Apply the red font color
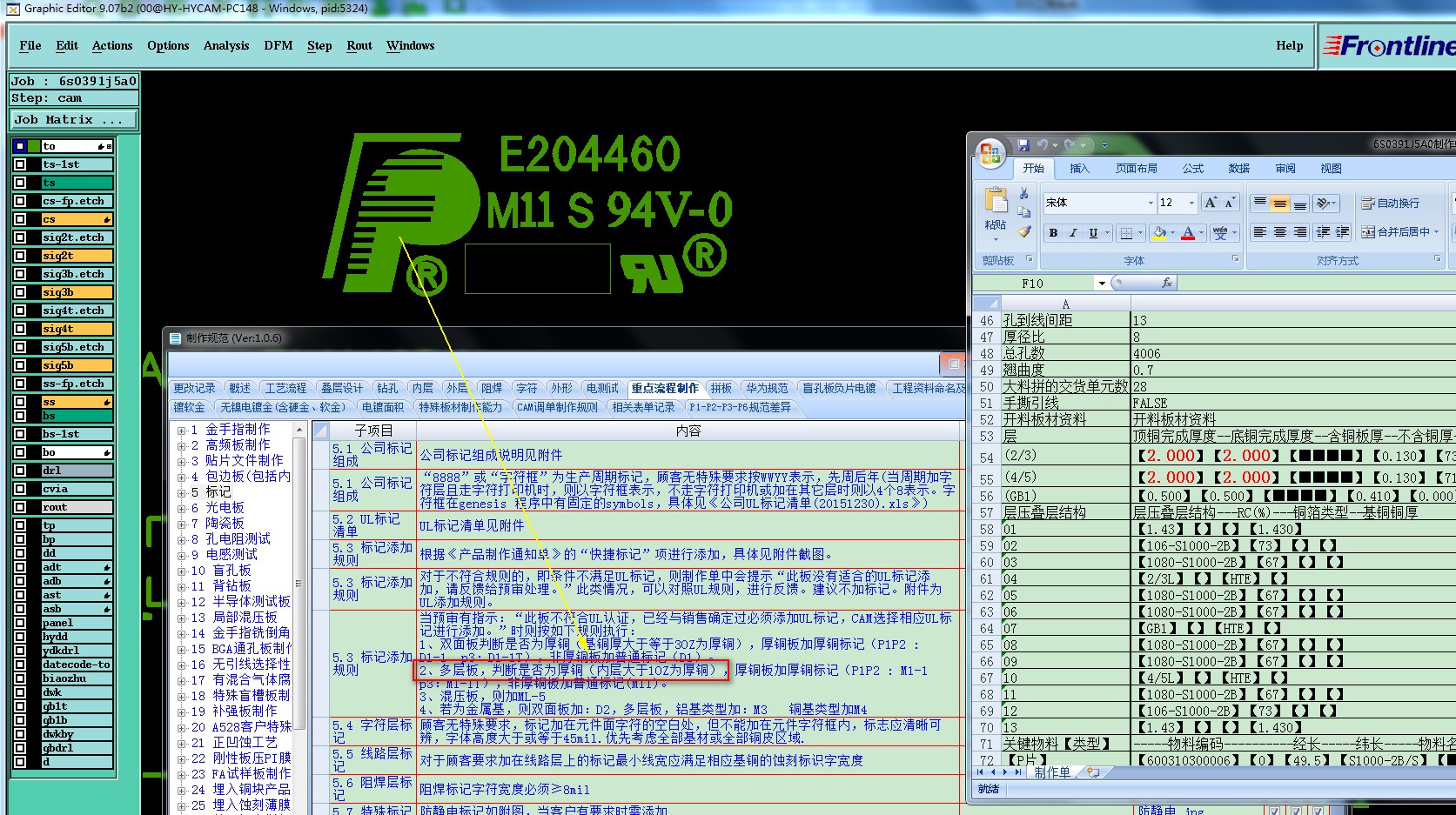Screen dimensions: 1456x815 [x=1188, y=233]
